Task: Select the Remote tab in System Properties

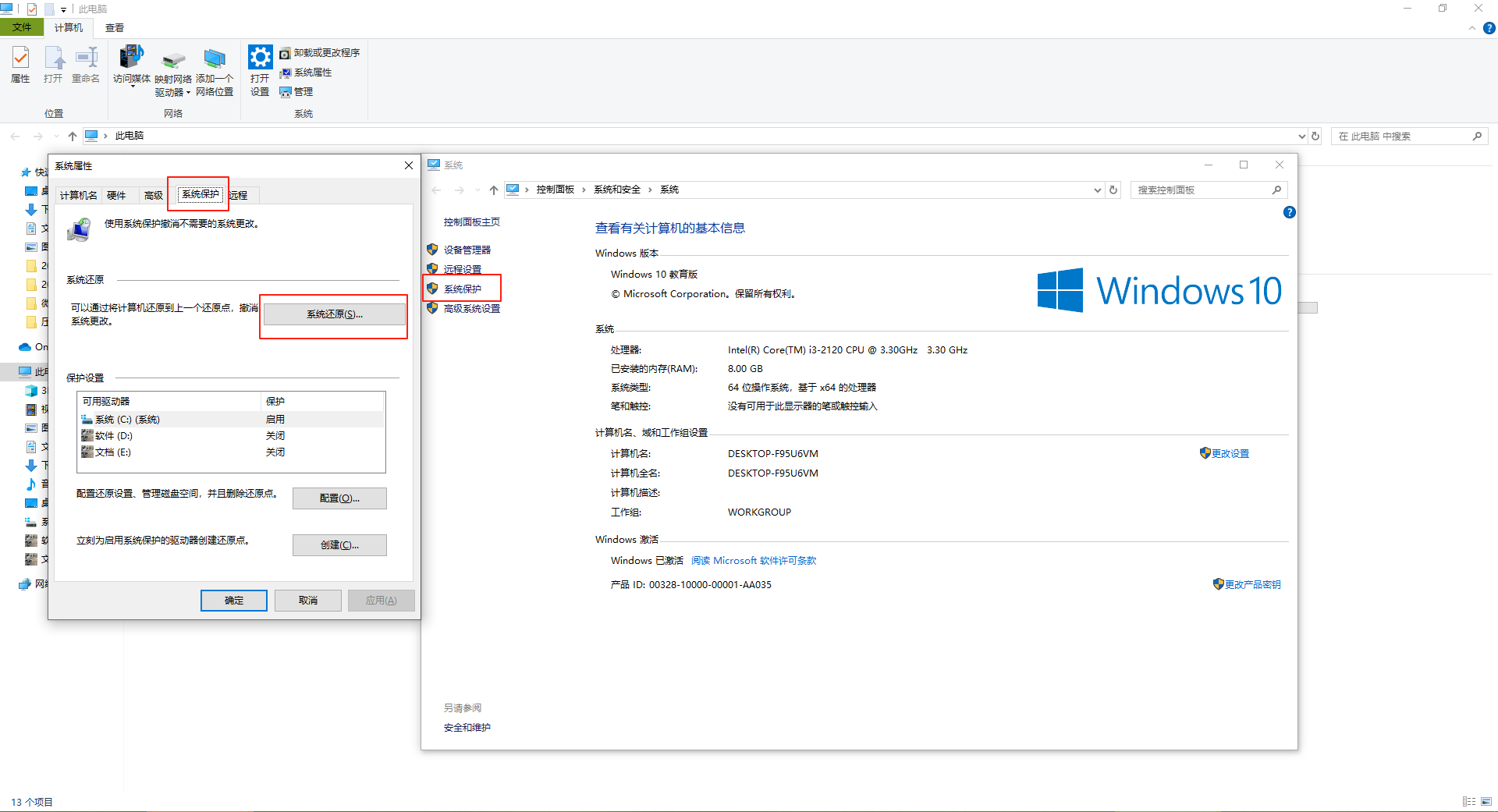Action: pos(240,196)
